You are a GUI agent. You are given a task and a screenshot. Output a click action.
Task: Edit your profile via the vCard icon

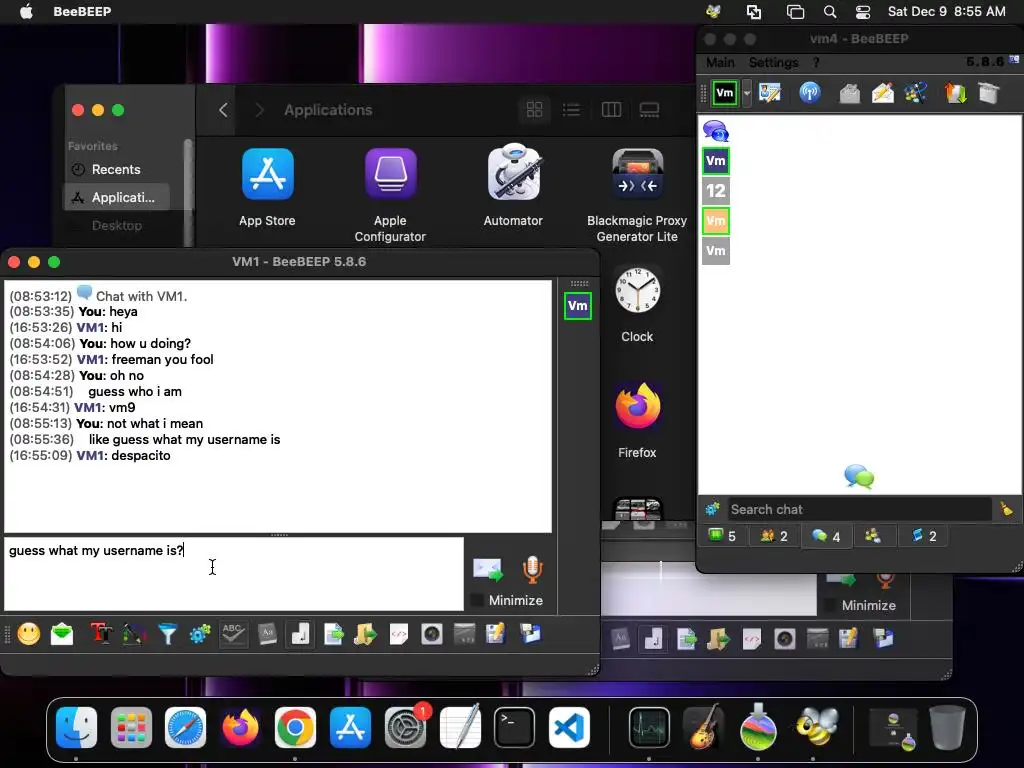[770, 93]
